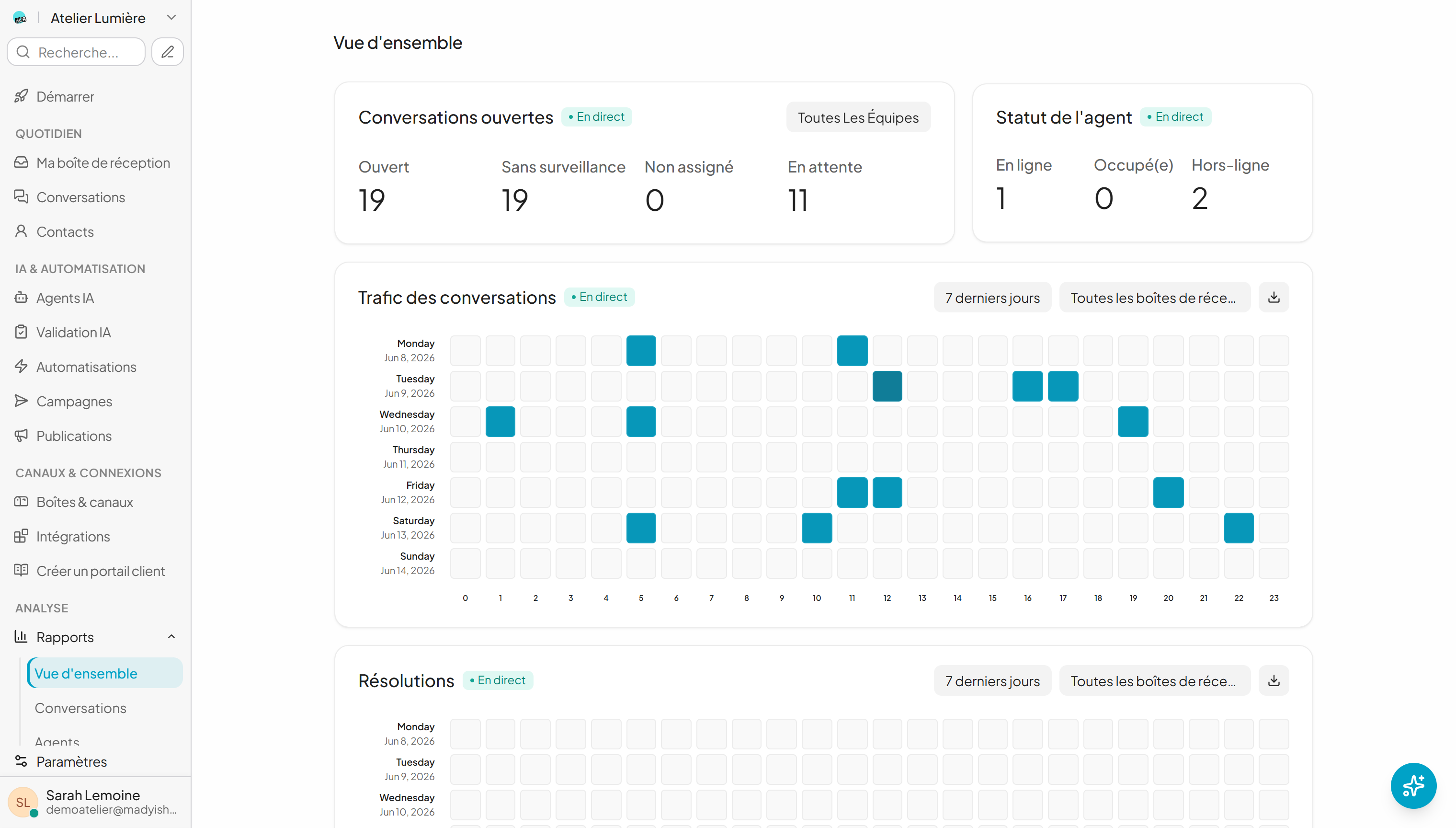Open Résolutions 7 derniers jours range dropdown
1456x828 pixels.
992,681
